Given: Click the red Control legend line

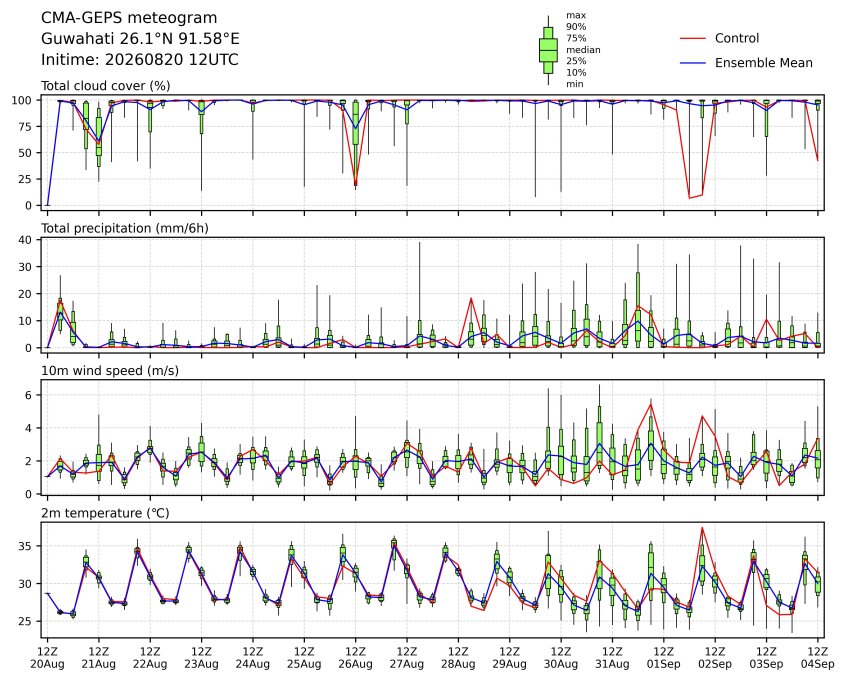Looking at the screenshot, I should (x=693, y=38).
